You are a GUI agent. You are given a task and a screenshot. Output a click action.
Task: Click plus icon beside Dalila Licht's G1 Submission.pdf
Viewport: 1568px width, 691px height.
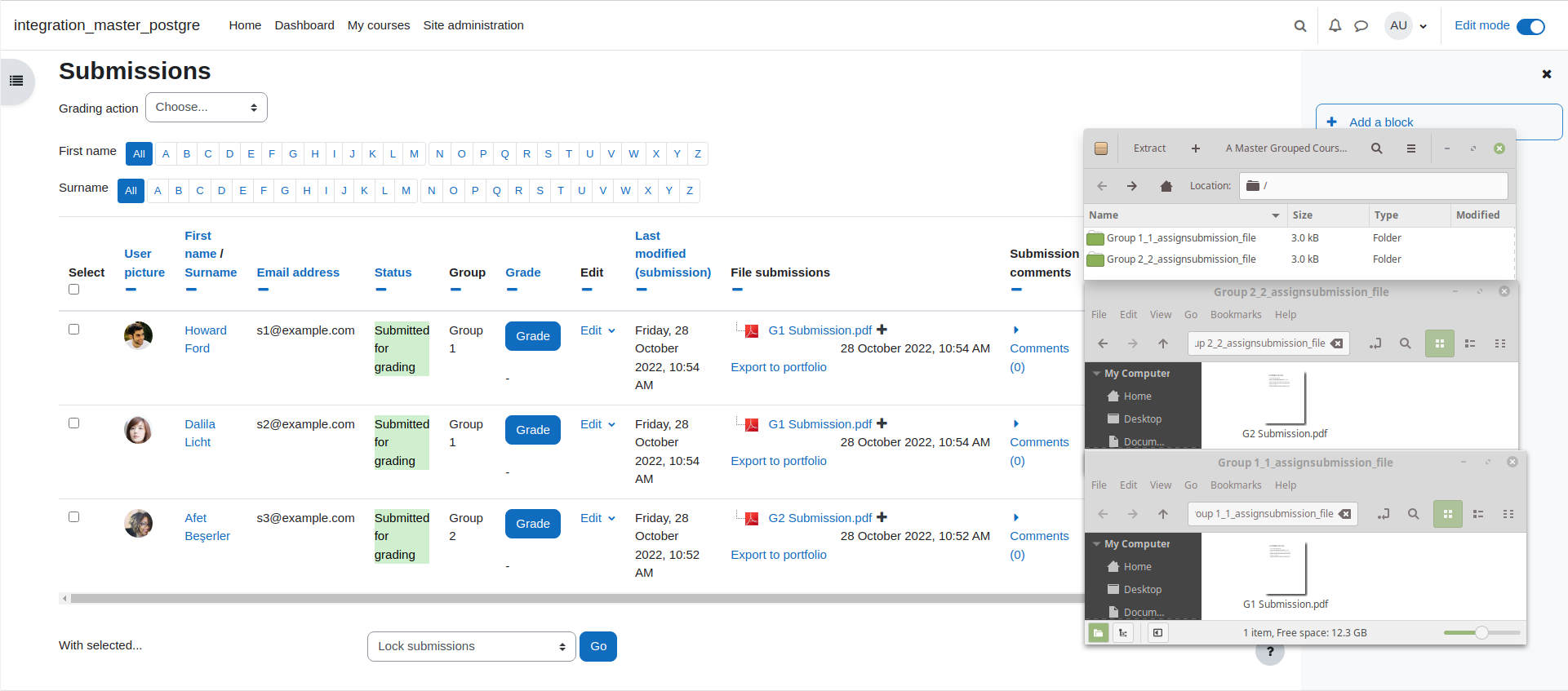coord(882,423)
